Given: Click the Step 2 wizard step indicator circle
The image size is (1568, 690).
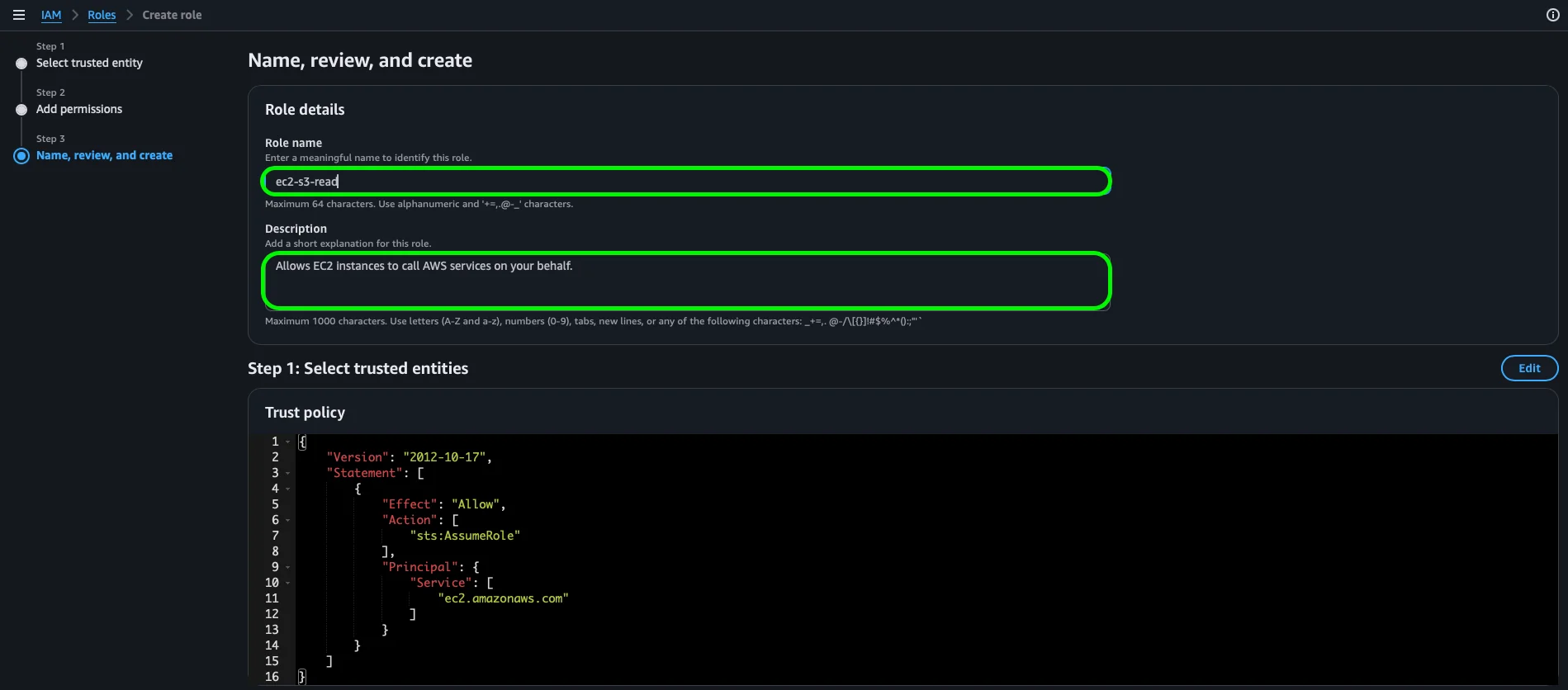Looking at the screenshot, I should 21,110.
